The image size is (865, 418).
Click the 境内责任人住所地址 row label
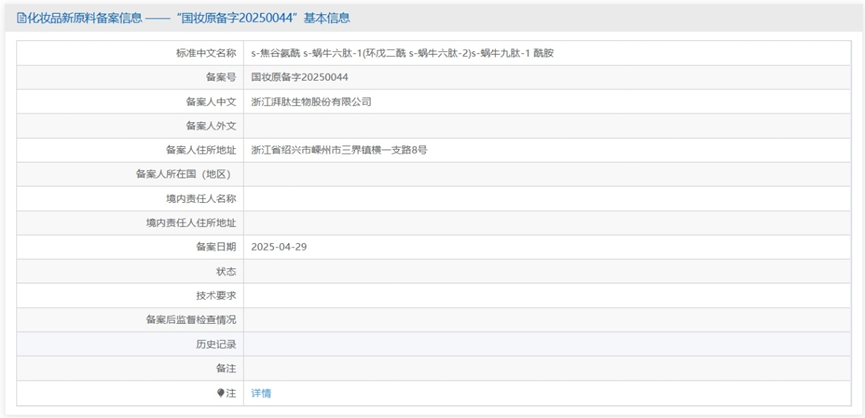(191, 222)
